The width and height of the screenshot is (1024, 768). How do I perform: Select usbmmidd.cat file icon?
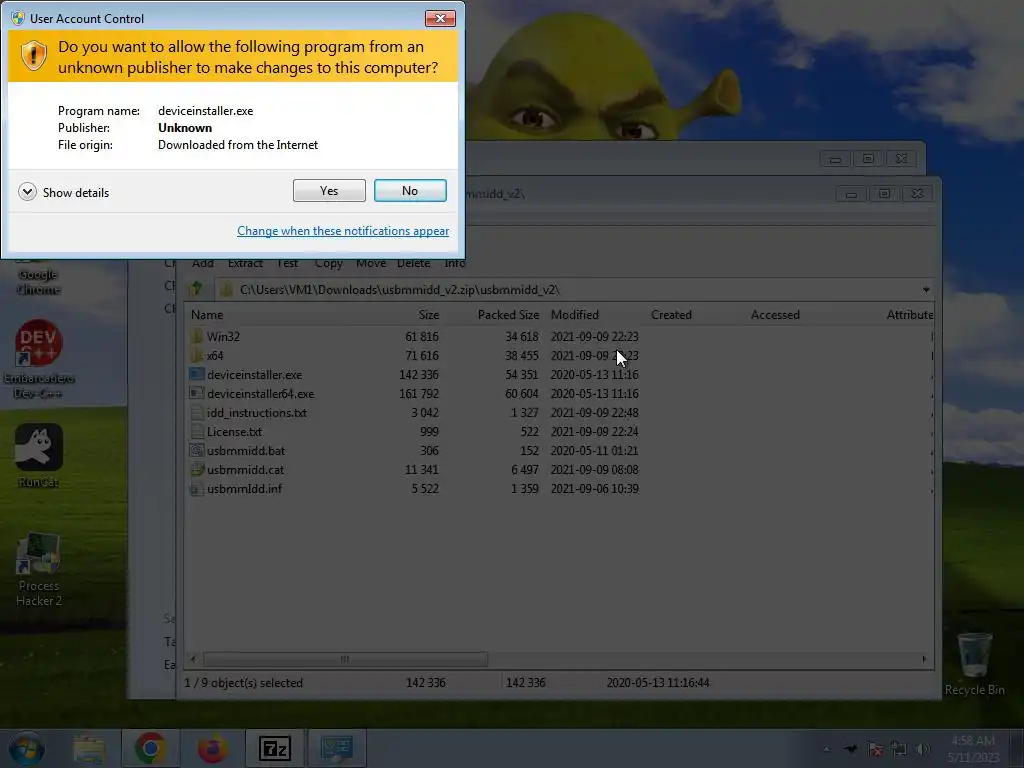(197, 469)
